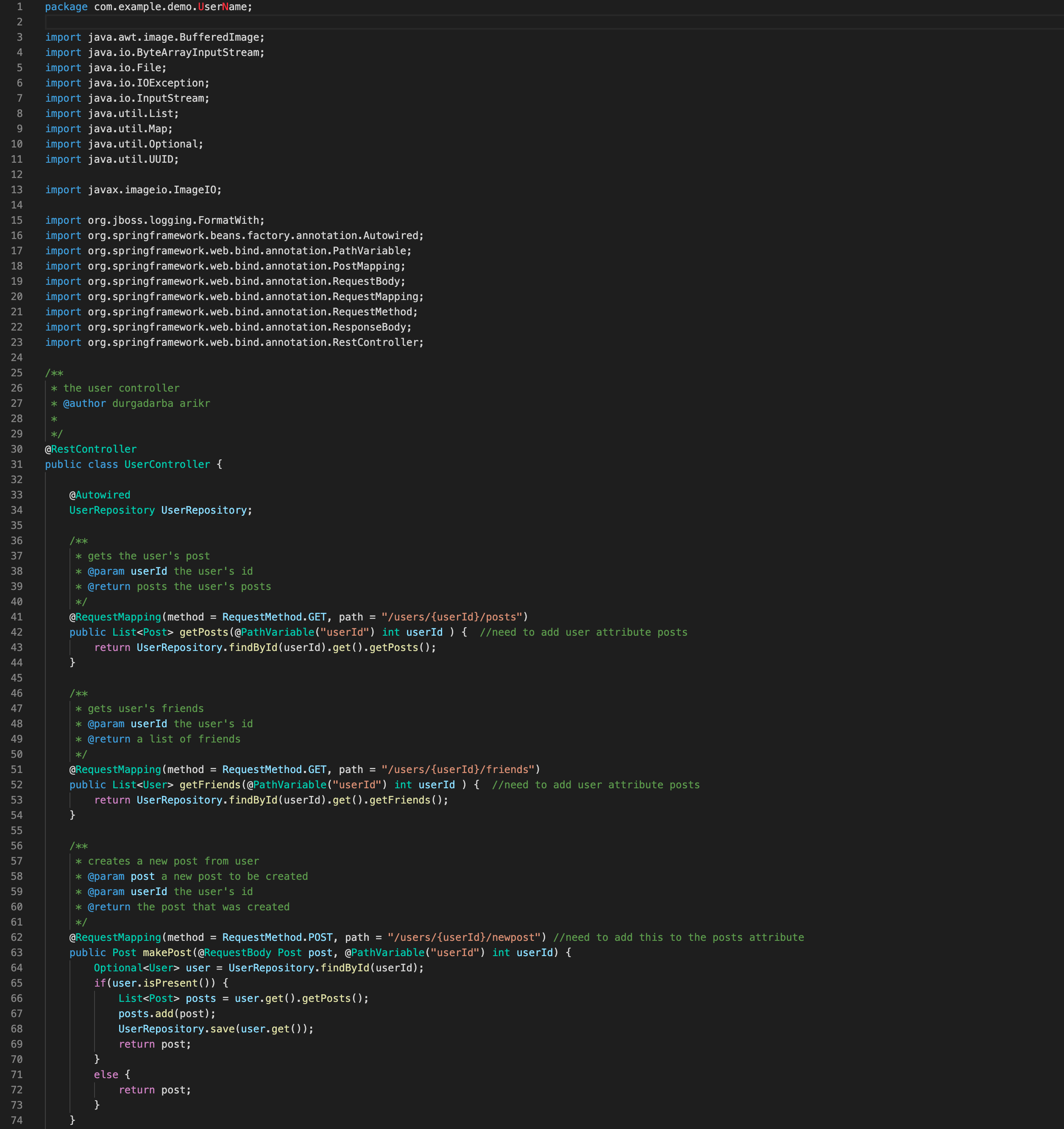Click the comment 'gets the user's post'
The height and width of the screenshot is (1129, 1064).
click(149, 556)
